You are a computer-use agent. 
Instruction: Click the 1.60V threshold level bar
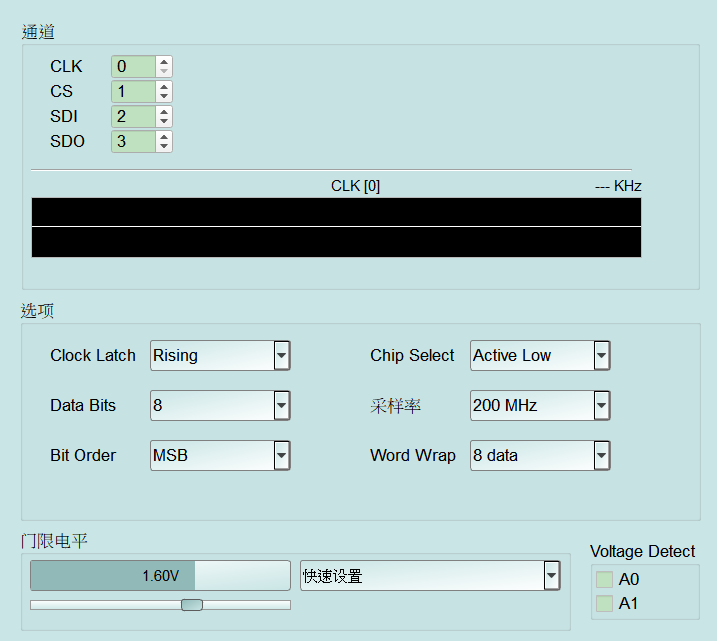[x=160, y=576]
